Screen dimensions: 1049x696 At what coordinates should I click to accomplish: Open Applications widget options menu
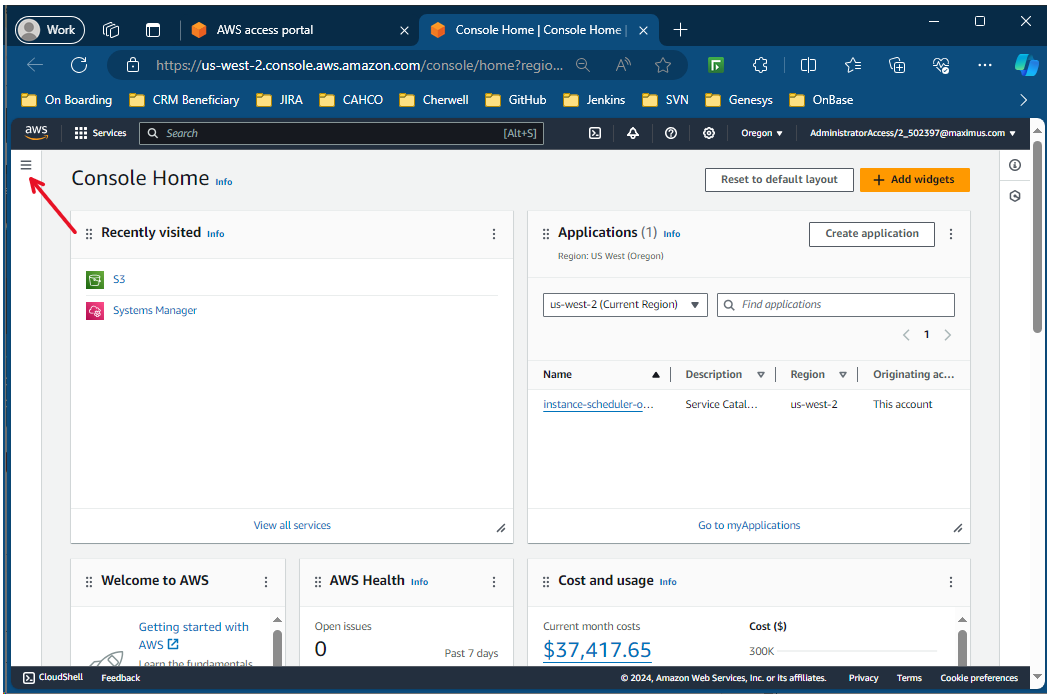pyautogui.click(x=951, y=234)
